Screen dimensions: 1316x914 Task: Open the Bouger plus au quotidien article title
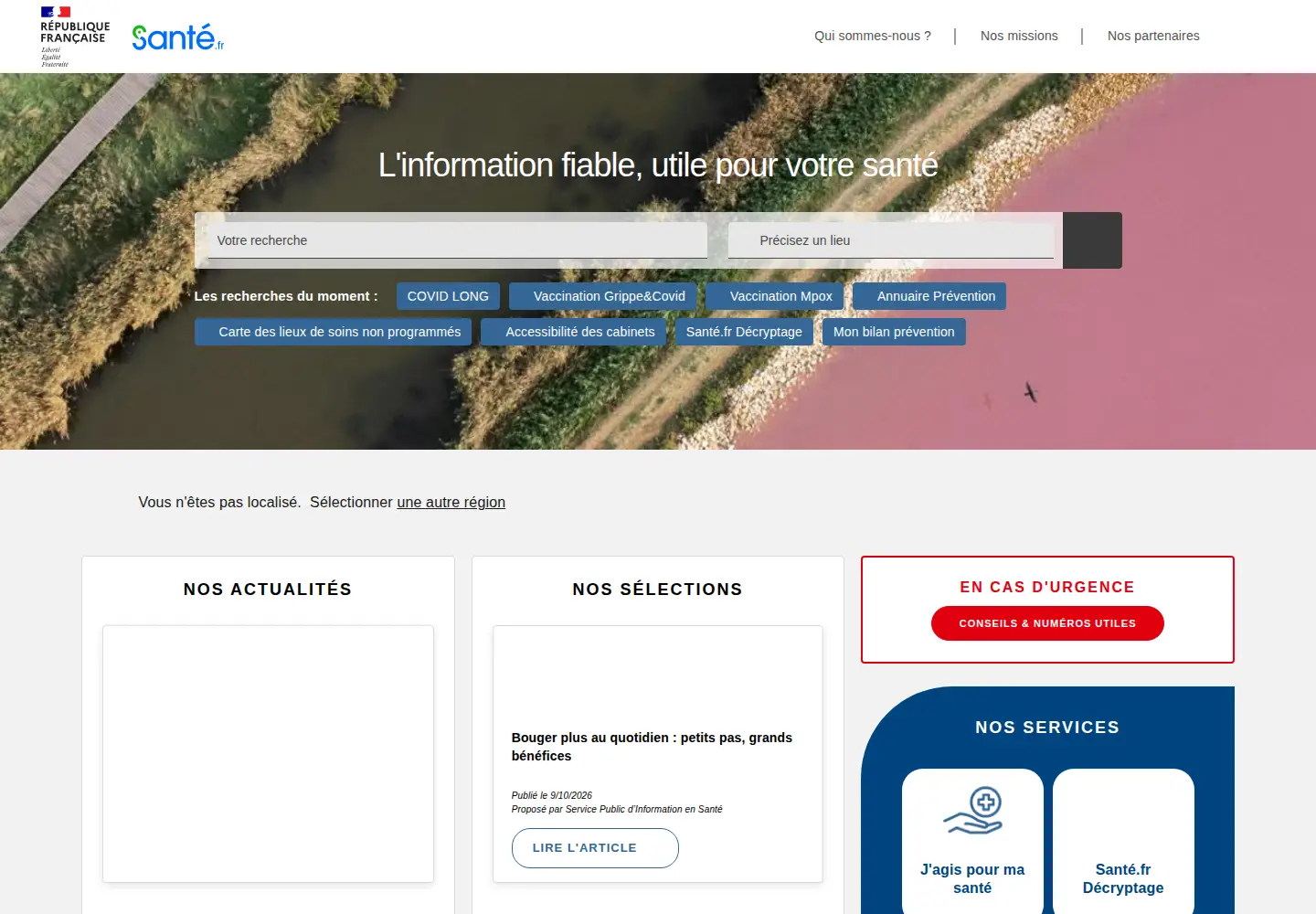(652, 747)
